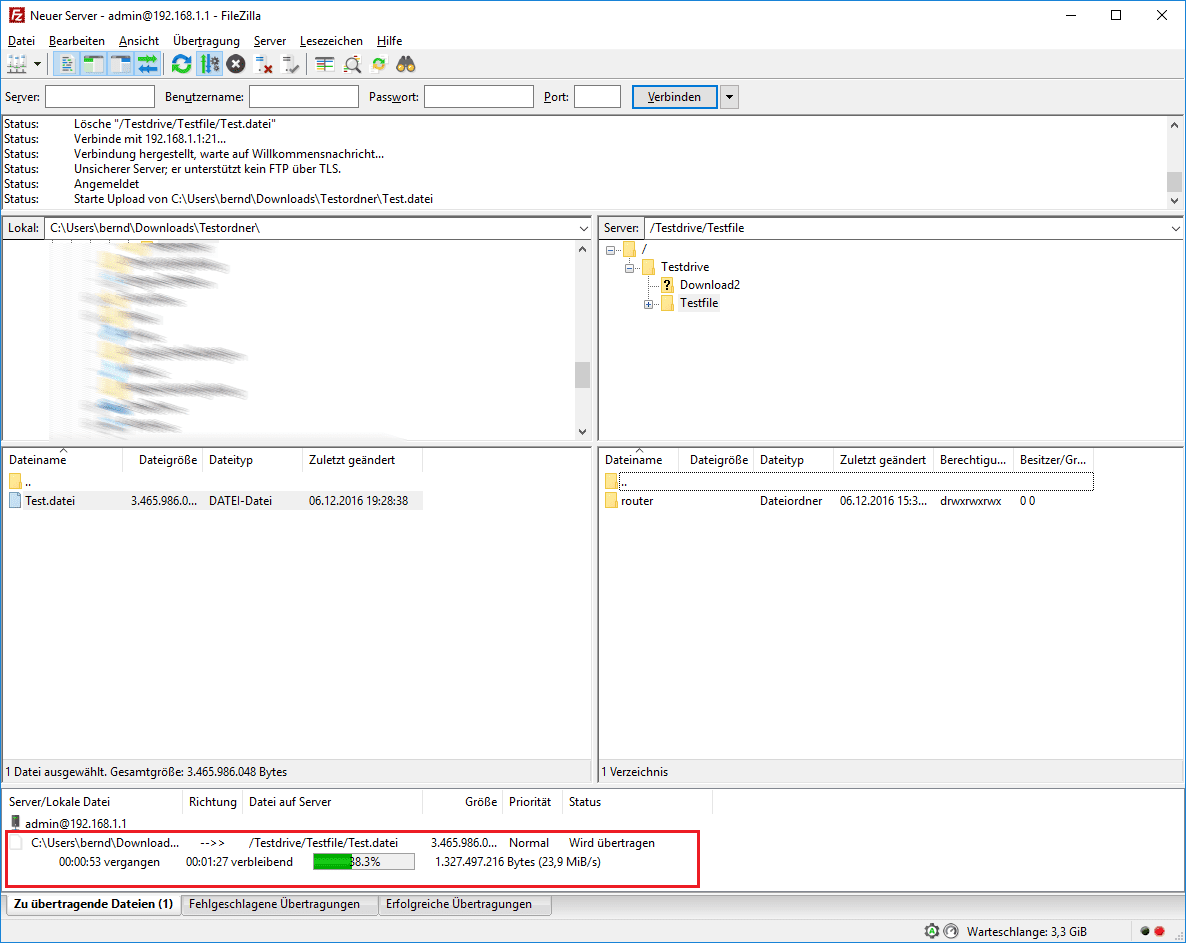Image resolution: width=1186 pixels, height=943 pixels.
Task: Expand the local path dropdown
Action: (583, 228)
